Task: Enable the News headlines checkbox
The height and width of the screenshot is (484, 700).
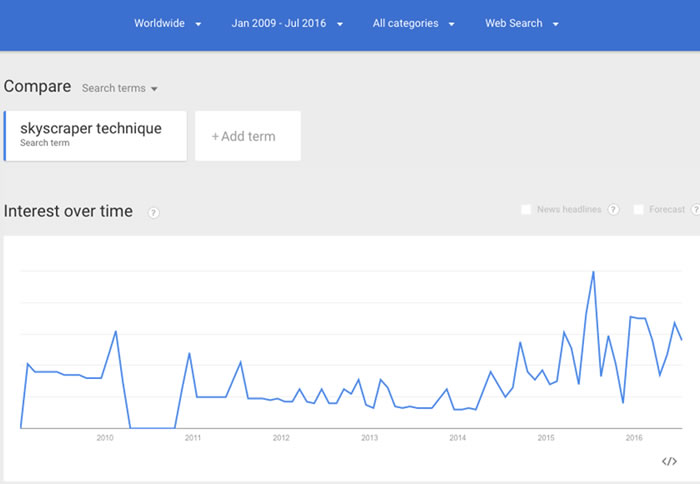Action: pyautogui.click(x=526, y=210)
